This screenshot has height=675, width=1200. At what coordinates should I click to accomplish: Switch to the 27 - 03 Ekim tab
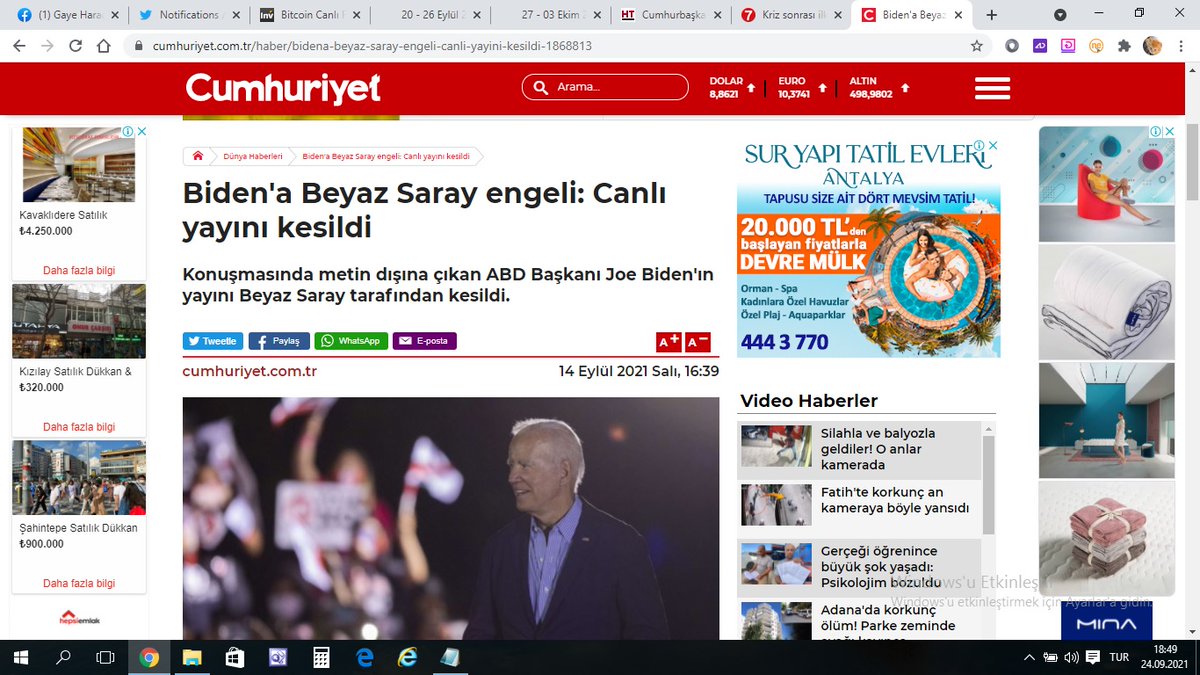tap(548, 14)
